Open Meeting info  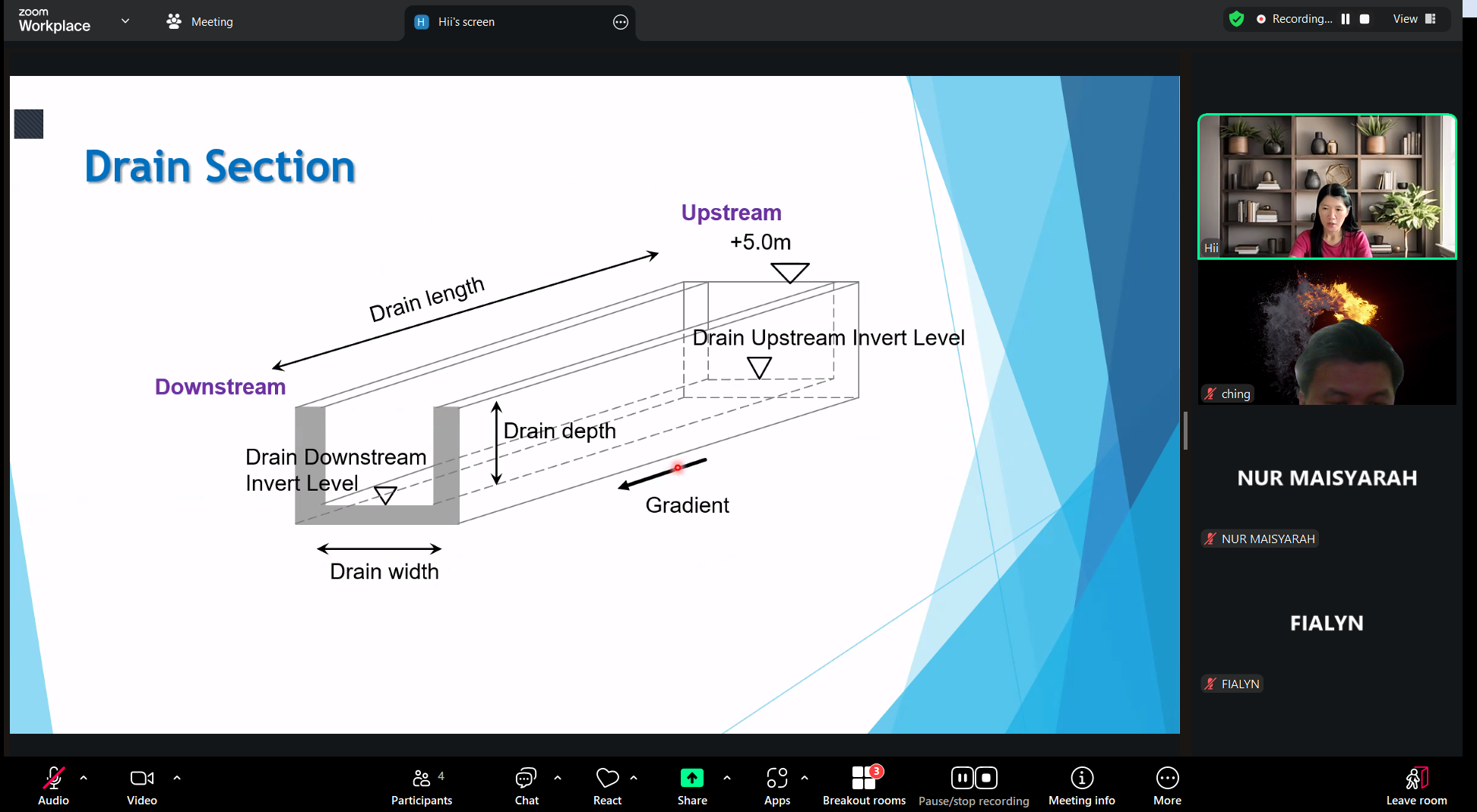1081,785
